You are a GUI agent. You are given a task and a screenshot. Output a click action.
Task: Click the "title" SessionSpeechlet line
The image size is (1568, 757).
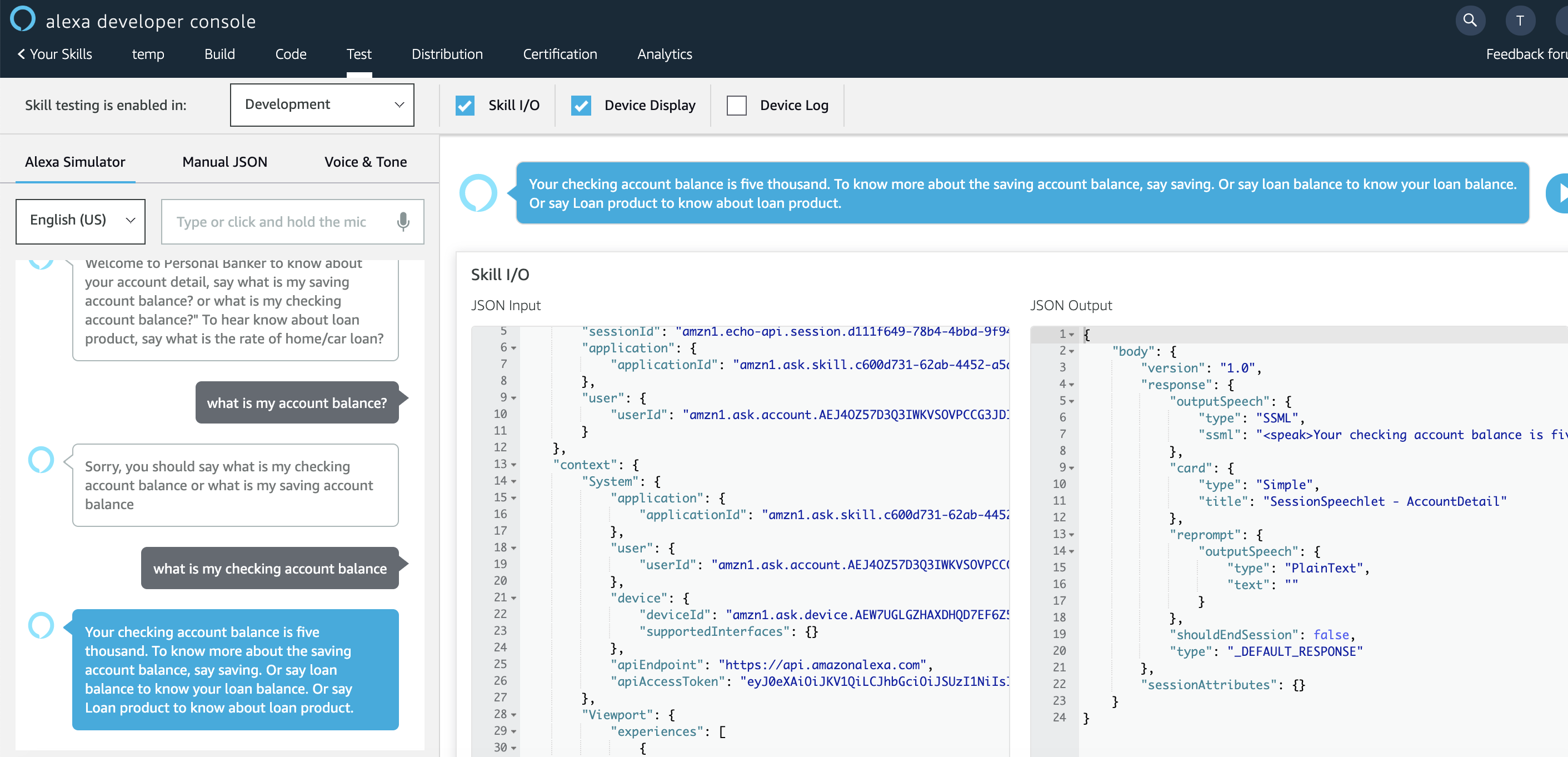click(1352, 501)
